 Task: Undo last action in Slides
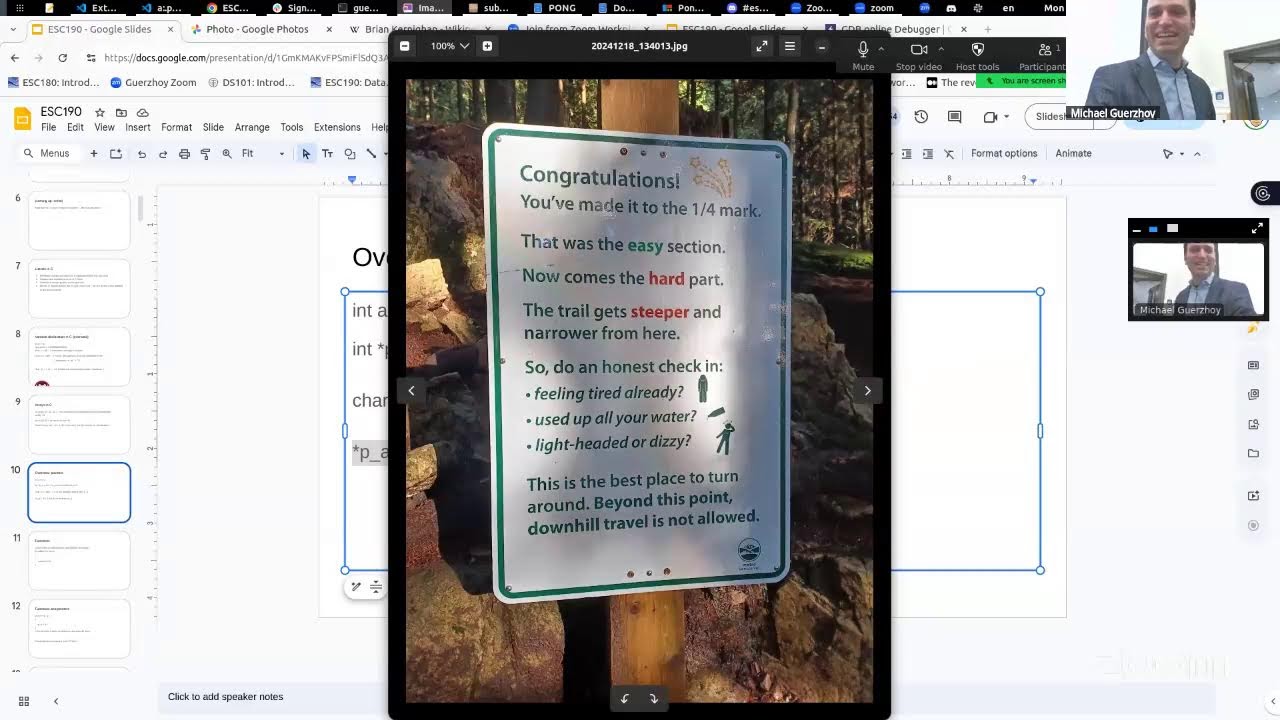142,154
